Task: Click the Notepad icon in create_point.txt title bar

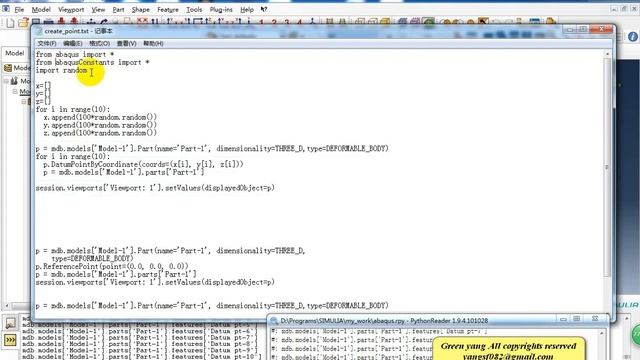Action: pyautogui.click(x=39, y=31)
